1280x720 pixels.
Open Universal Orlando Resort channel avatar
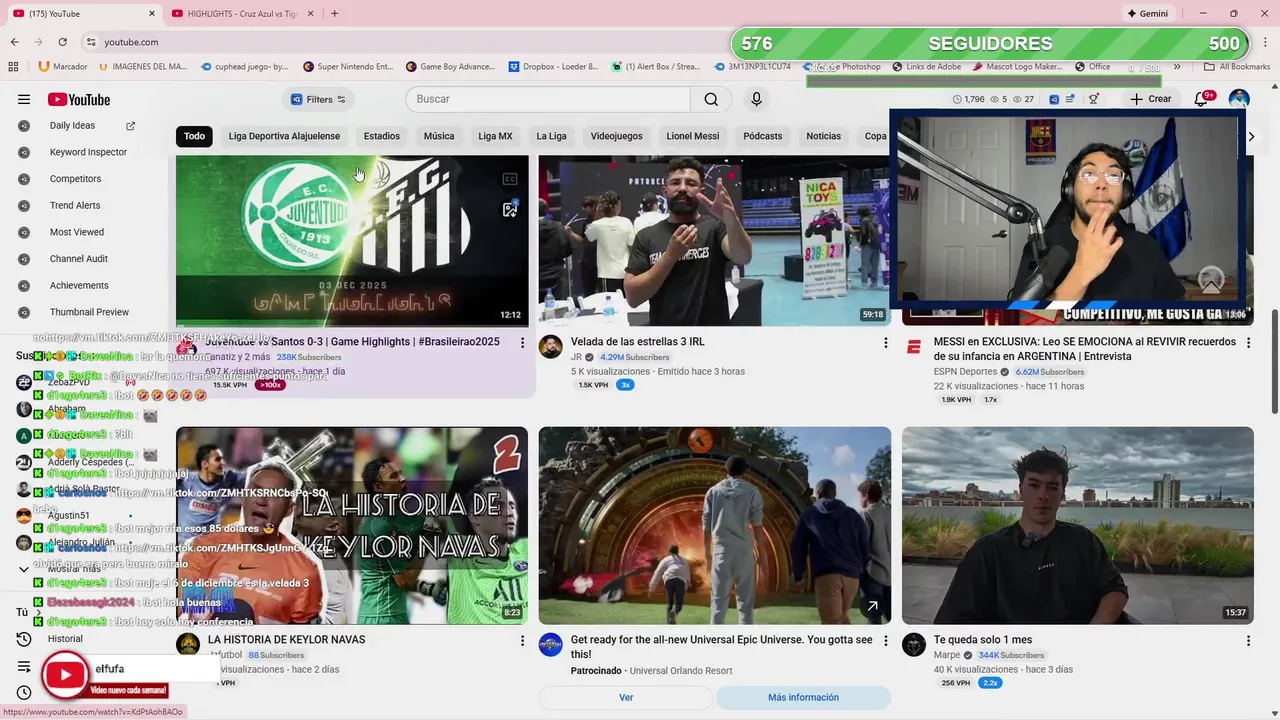click(550, 645)
